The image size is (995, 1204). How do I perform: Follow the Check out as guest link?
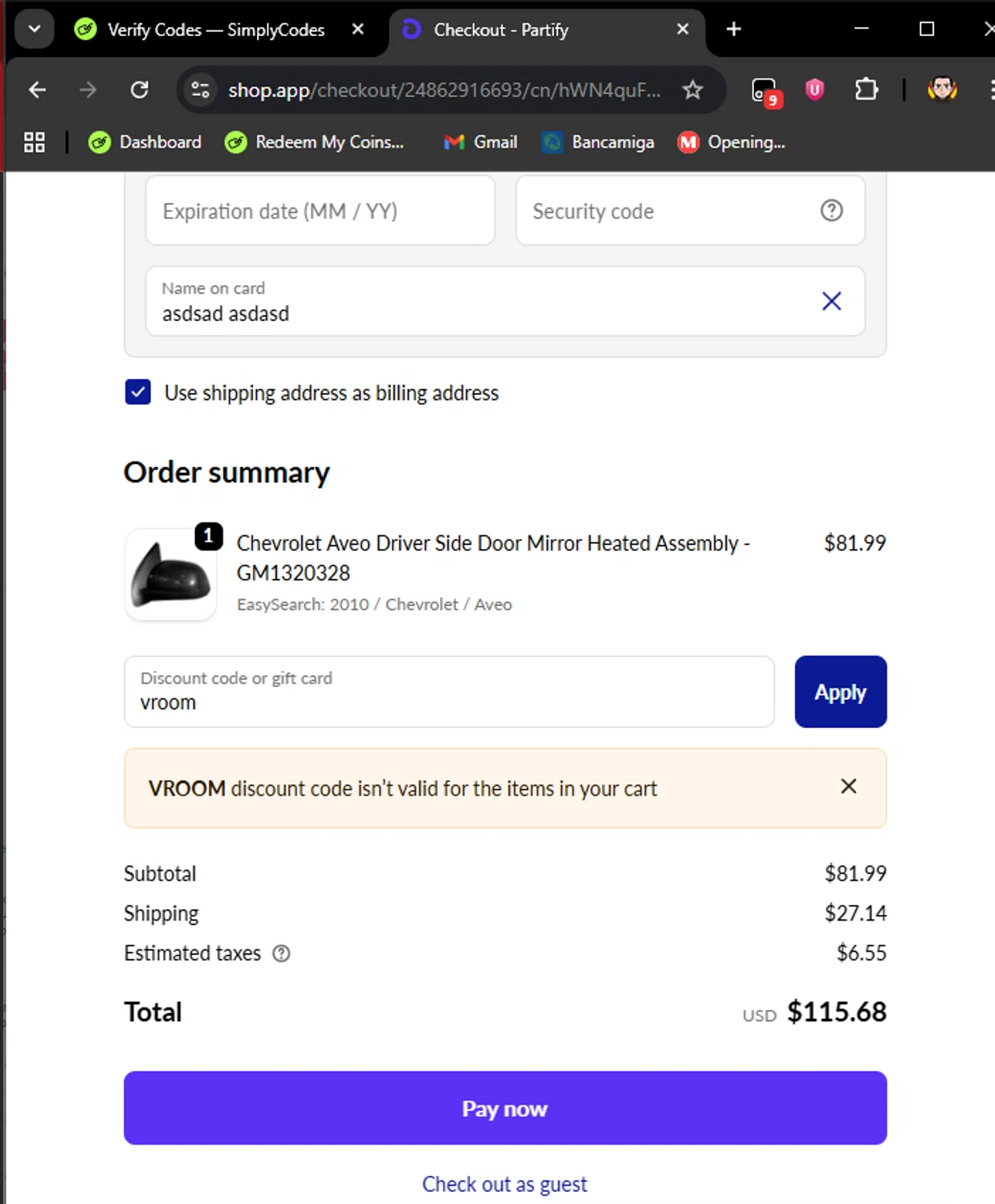[x=504, y=1184]
